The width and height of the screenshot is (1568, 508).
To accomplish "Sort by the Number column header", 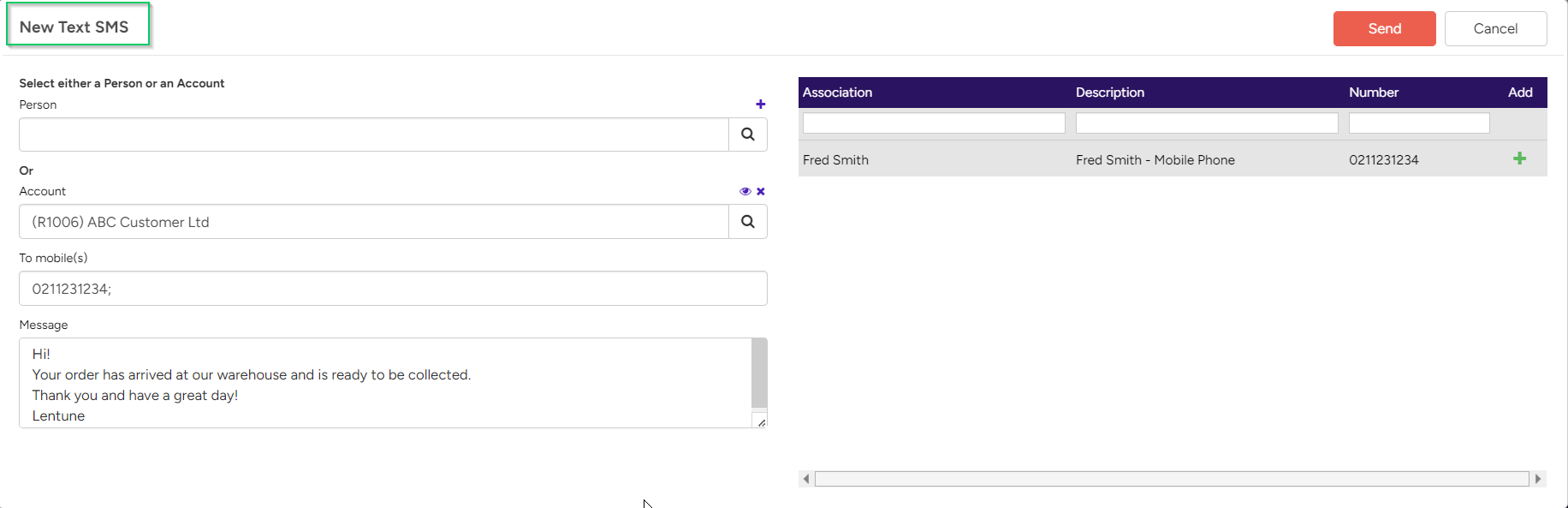I will pos(1374,93).
